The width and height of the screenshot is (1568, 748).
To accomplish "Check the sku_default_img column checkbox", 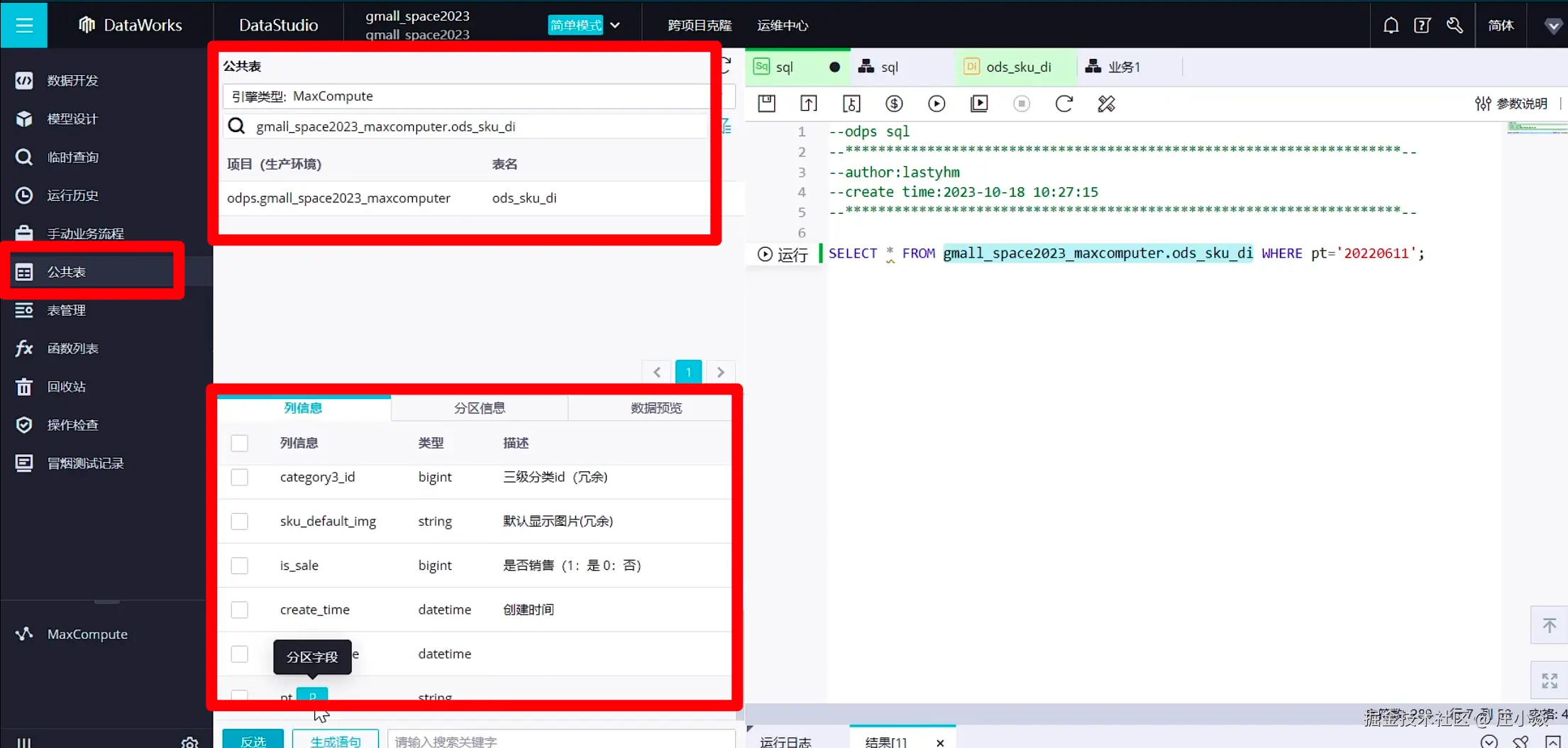I will (x=240, y=521).
